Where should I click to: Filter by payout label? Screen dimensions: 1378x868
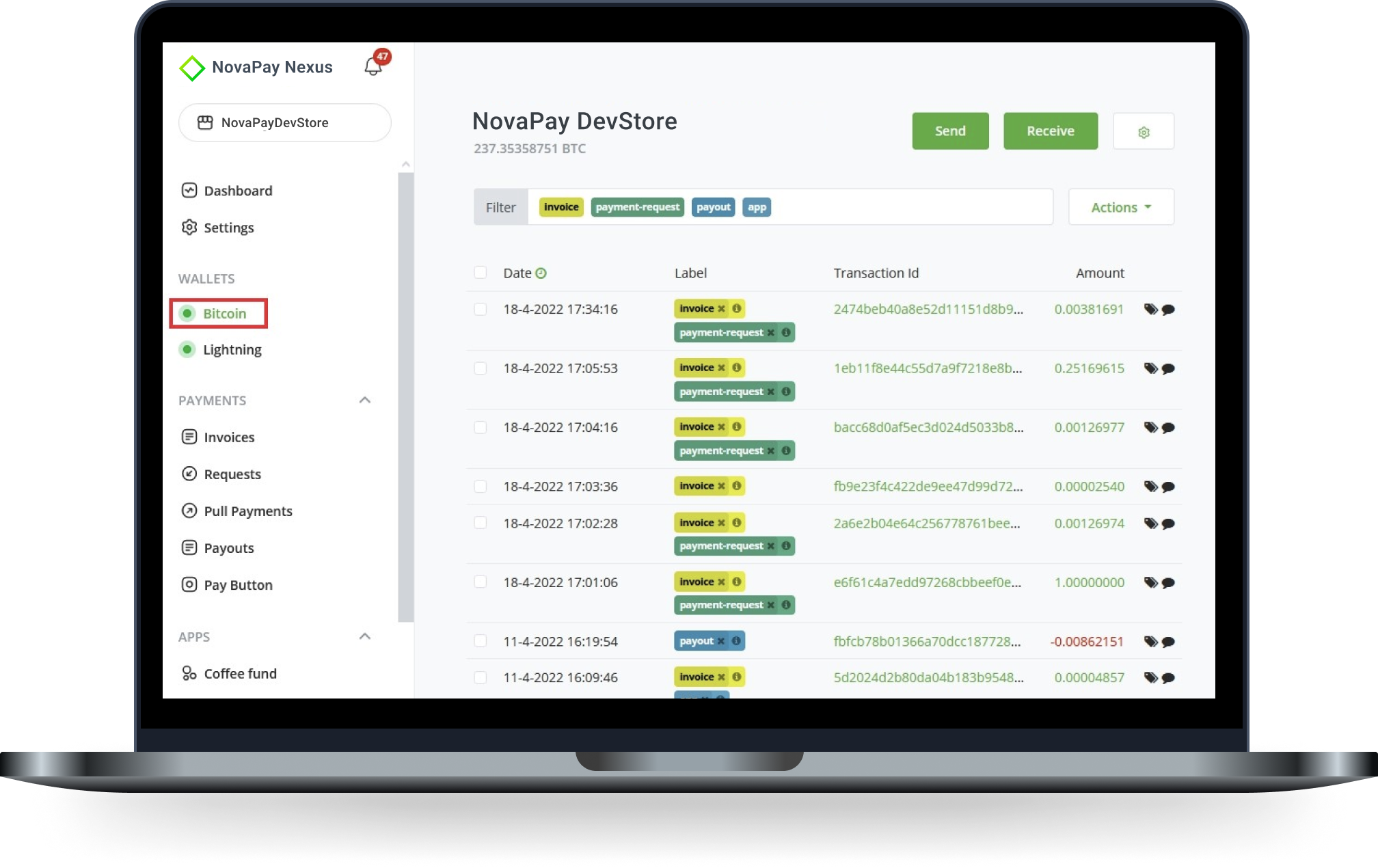[x=713, y=207]
